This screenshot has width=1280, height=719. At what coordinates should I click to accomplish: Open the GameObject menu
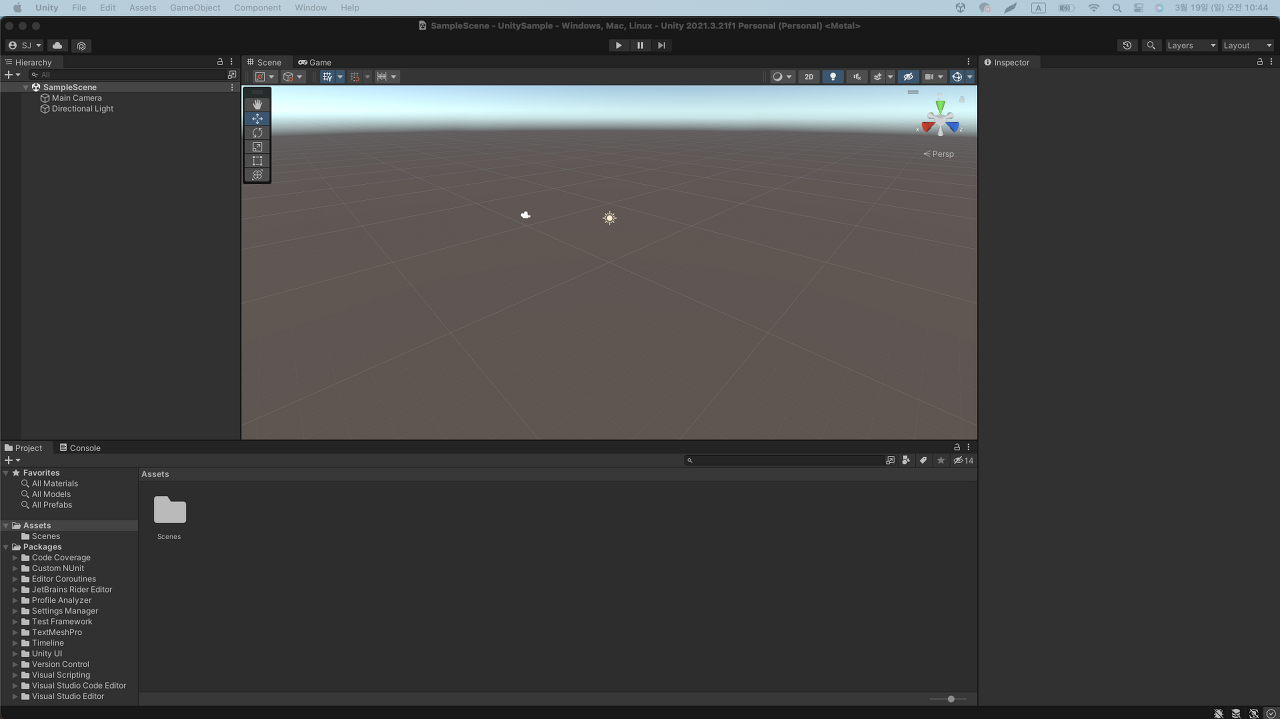195,7
